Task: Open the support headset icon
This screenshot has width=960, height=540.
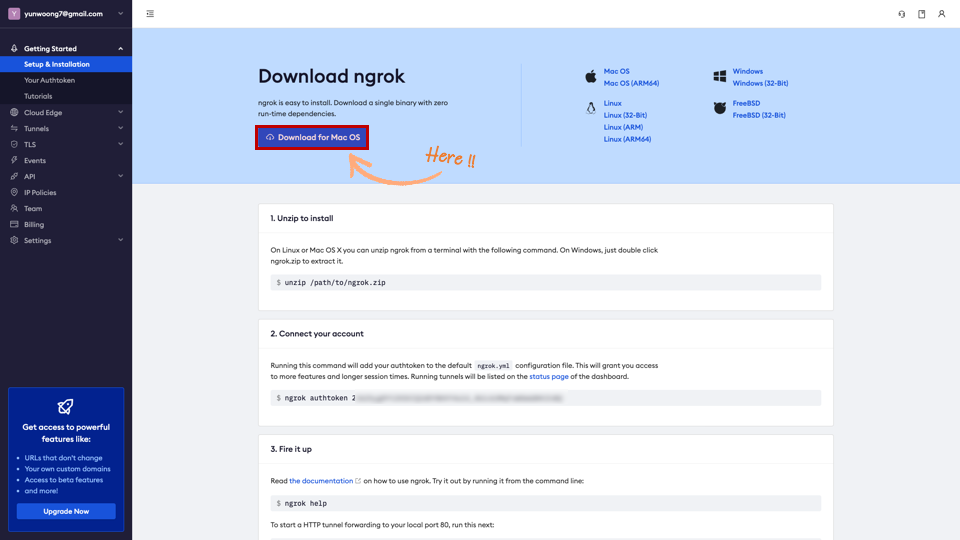Action: click(902, 13)
